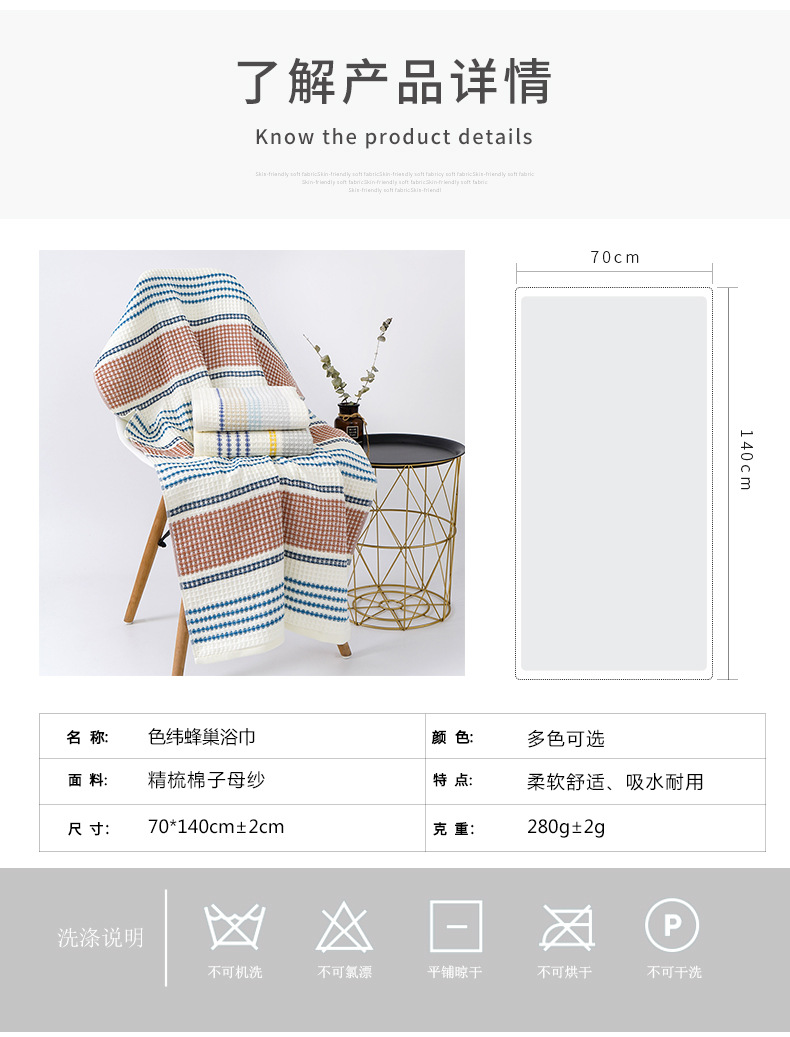Select the 平铺晾干 label
The image size is (790, 1037).
tap(455, 972)
